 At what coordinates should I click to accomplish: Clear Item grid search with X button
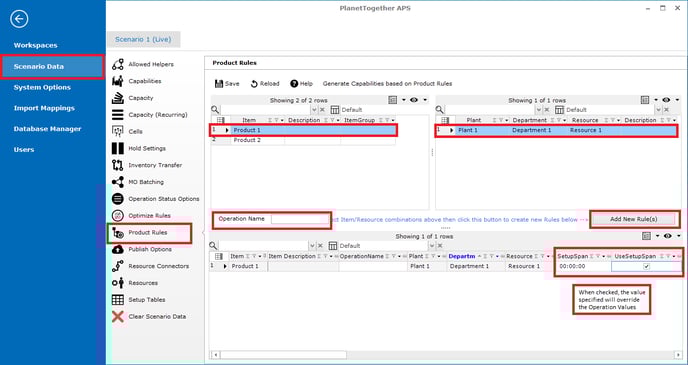point(322,110)
